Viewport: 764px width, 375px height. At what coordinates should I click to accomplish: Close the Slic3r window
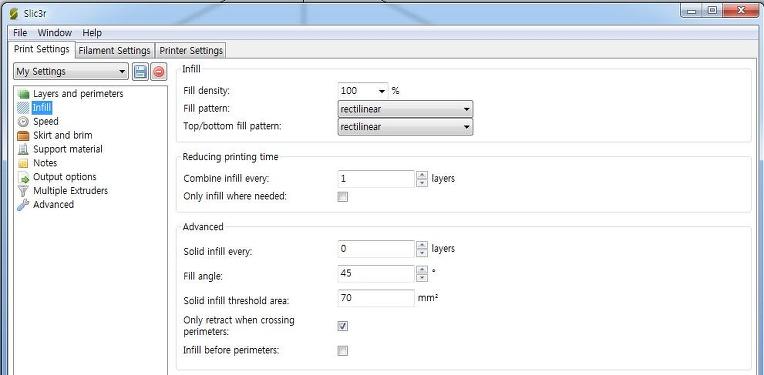(741, 10)
